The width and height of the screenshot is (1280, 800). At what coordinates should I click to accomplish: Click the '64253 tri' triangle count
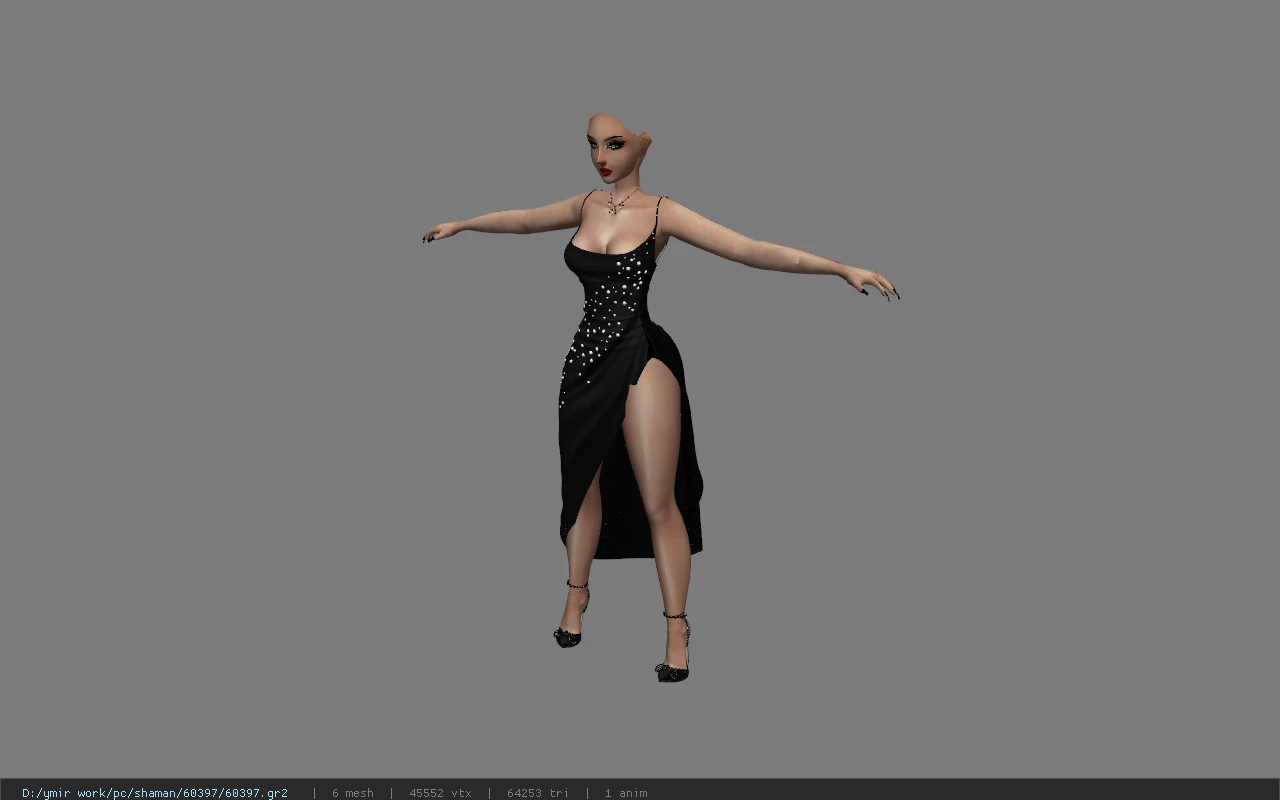coord(538,793)
